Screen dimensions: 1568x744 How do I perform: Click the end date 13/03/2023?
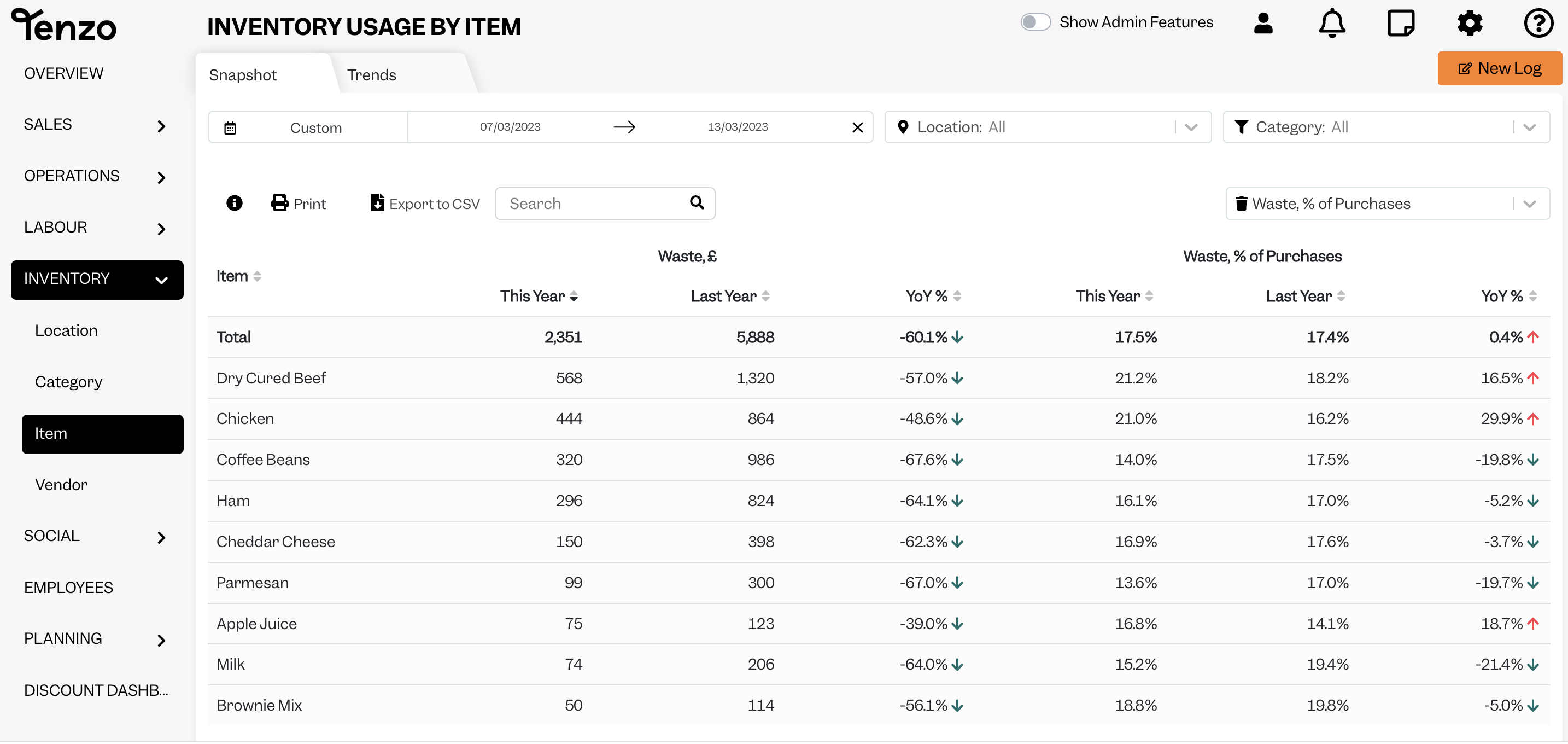(737, 126)
